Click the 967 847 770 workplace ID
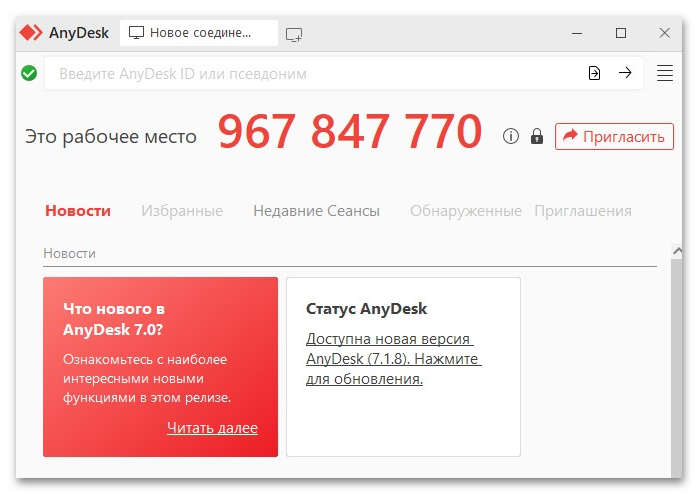This screenshot has height=494, width=698. pyautogui.click(x=350, y=131)
